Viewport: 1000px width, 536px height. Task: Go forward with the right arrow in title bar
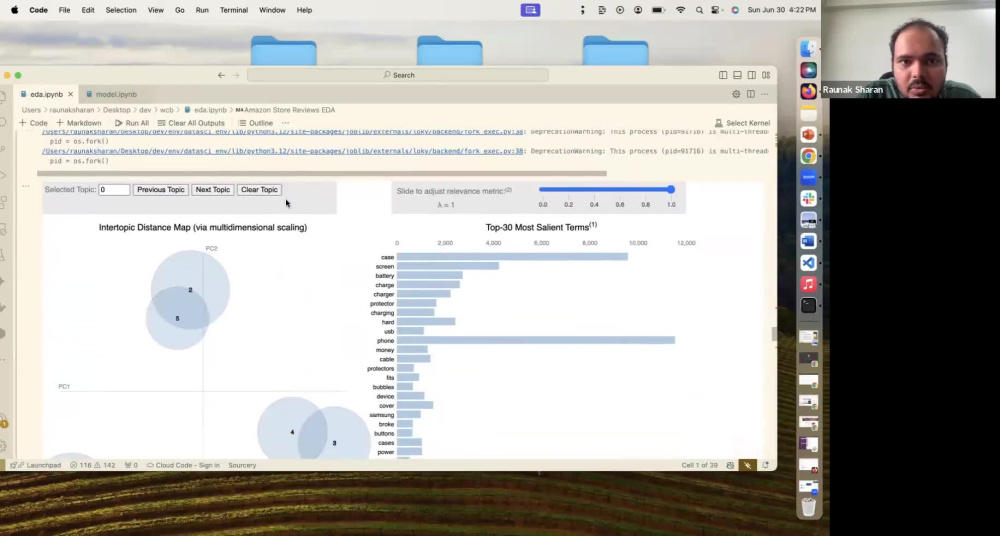[235, 75]
